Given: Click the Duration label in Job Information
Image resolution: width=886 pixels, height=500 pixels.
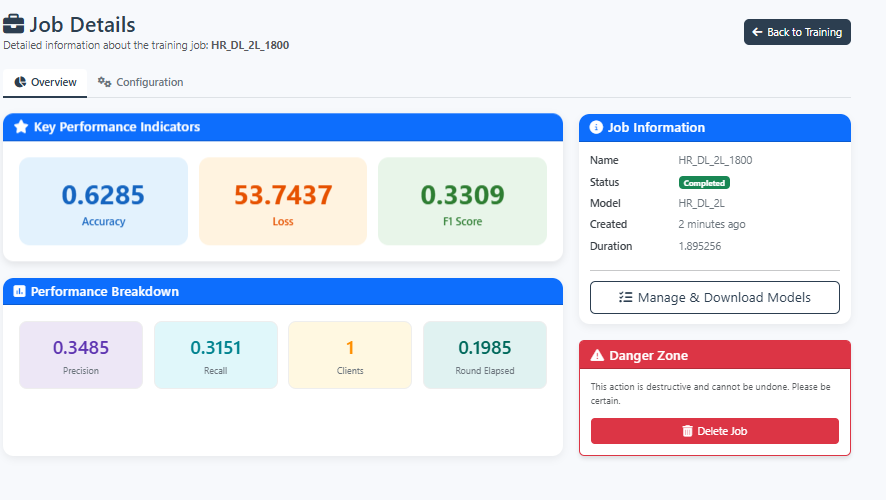Looking at the screenshot, I should pos(611,246).
